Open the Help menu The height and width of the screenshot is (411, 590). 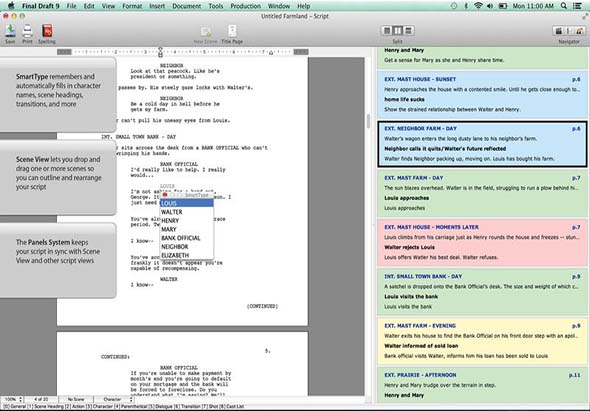pos(303,6)
